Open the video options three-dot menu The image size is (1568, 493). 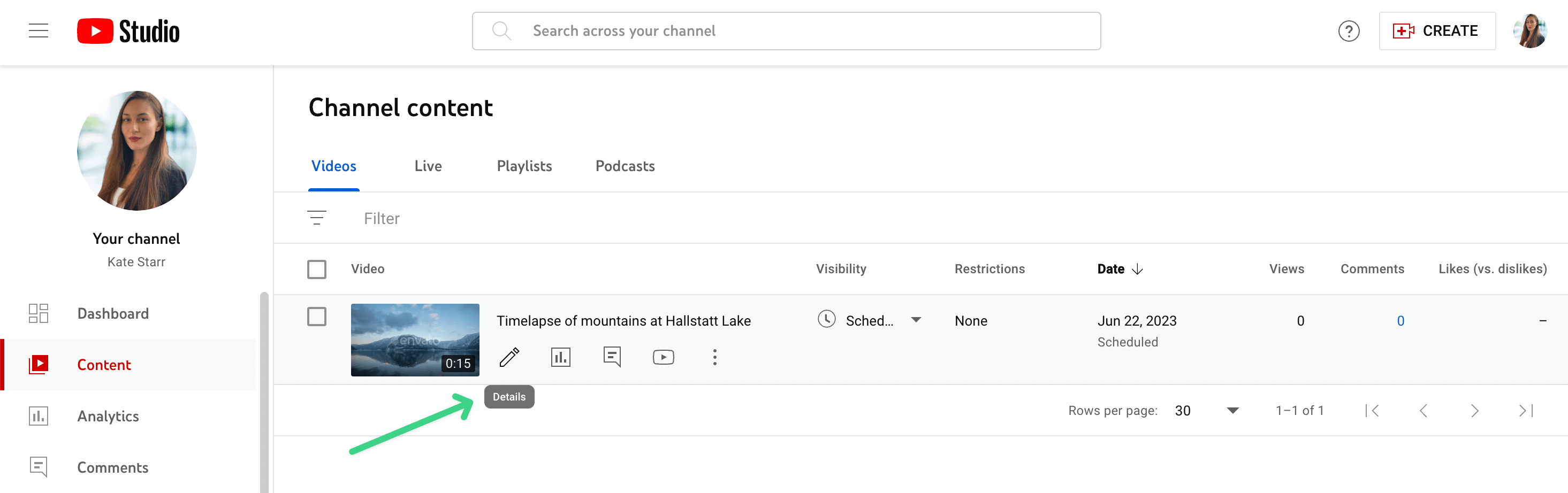click(x=714, y=357)
